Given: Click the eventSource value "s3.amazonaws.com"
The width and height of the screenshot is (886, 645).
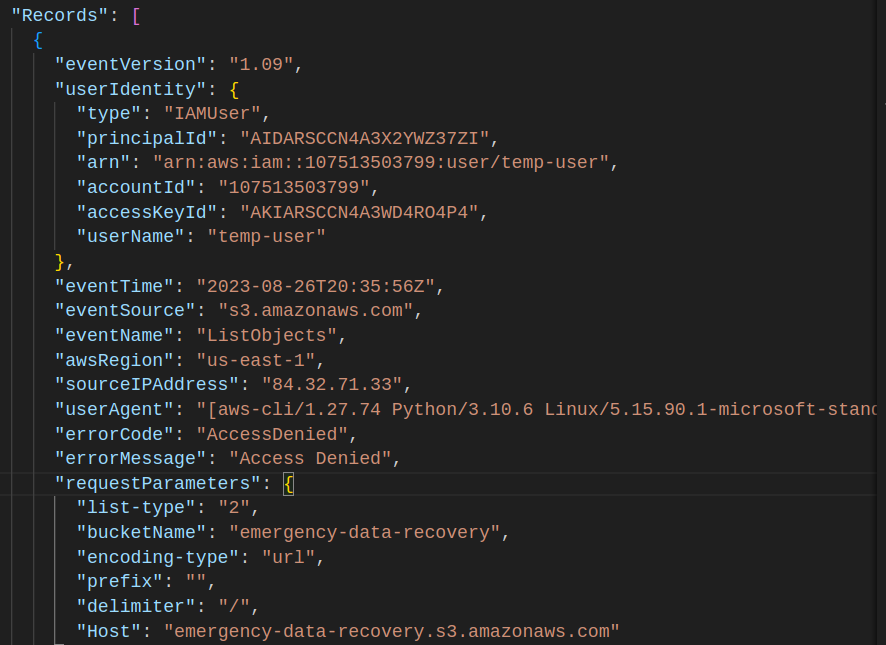Looking at the screenshot, I should 303,310.
